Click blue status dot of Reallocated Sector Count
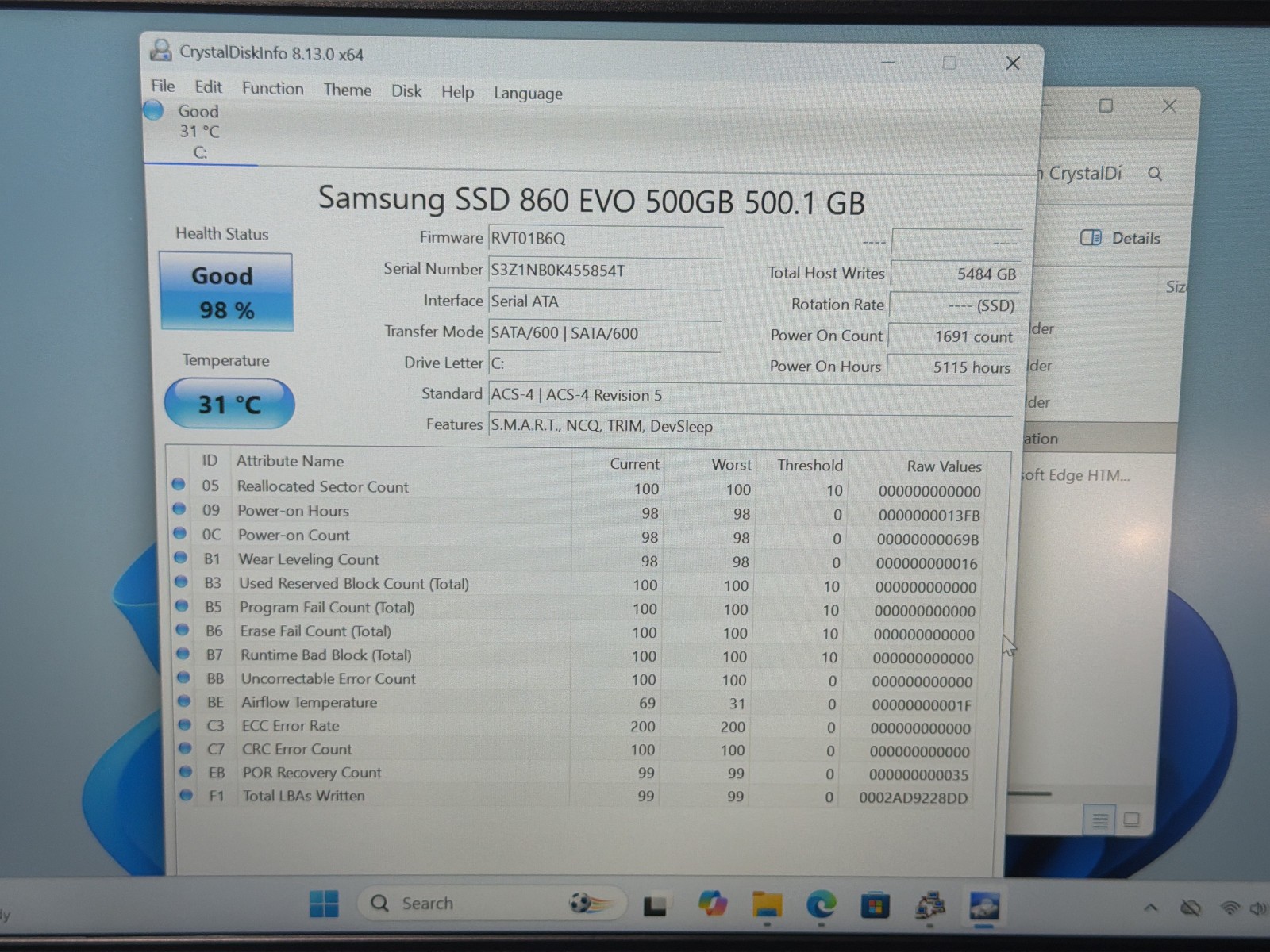The image size is (1270, 952). coord(178,484)
